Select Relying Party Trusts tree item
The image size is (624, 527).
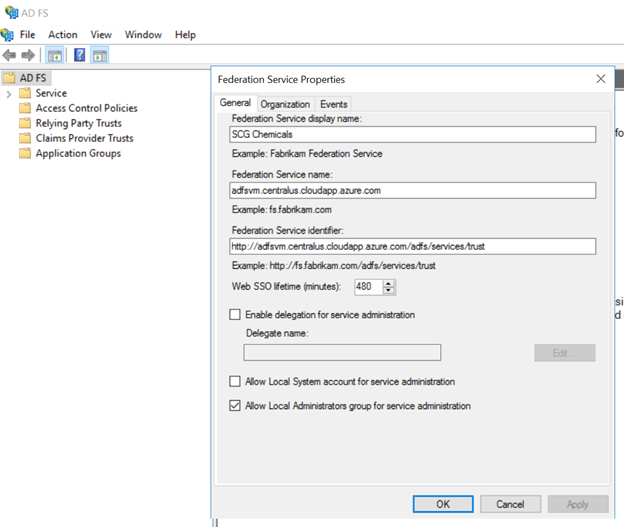coord(78,123)
